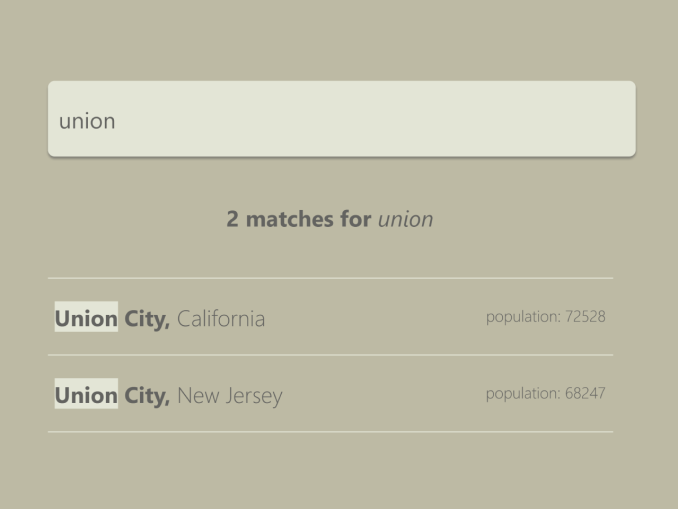
Task: Click the word "City," in California result
Action: [x=147, y=319]
